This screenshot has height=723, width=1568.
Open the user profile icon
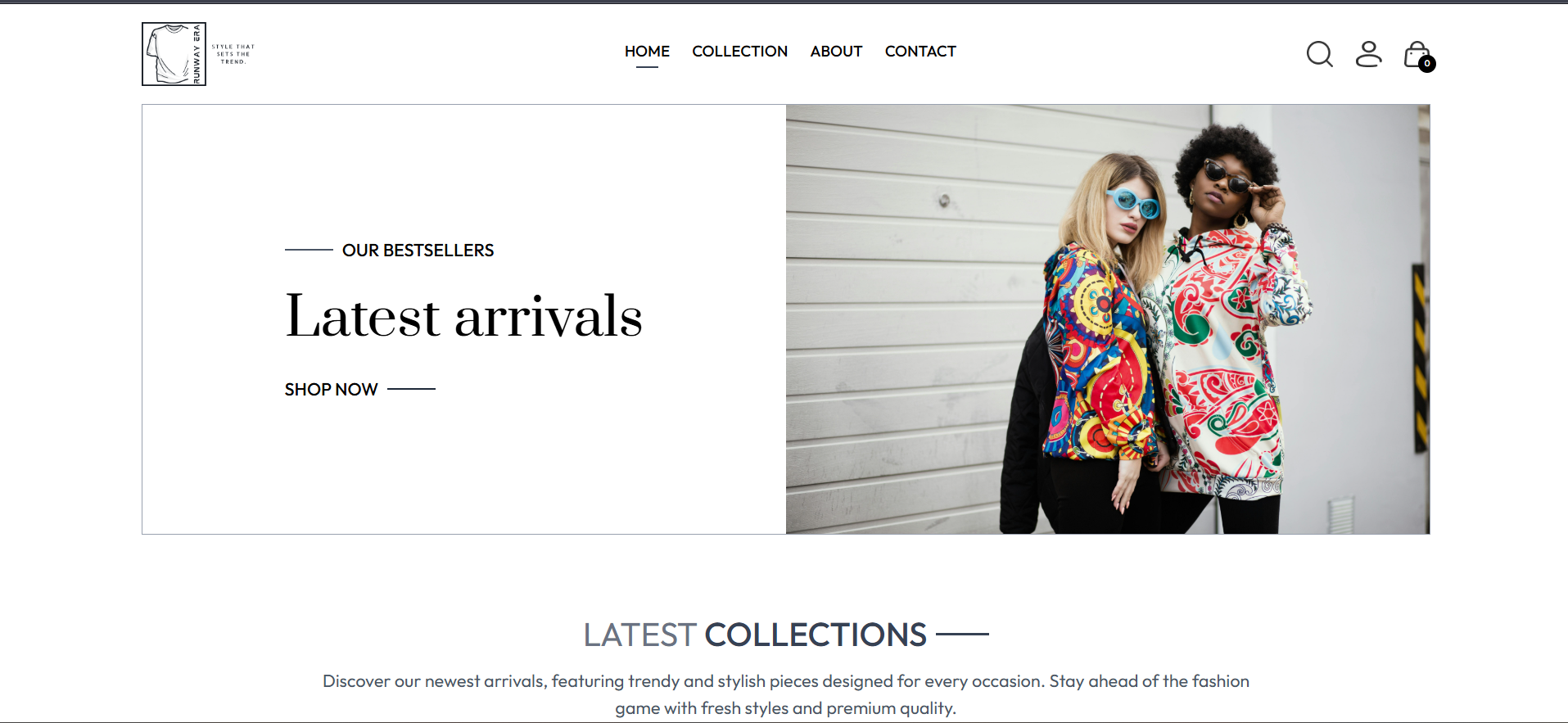point(1368,54)
